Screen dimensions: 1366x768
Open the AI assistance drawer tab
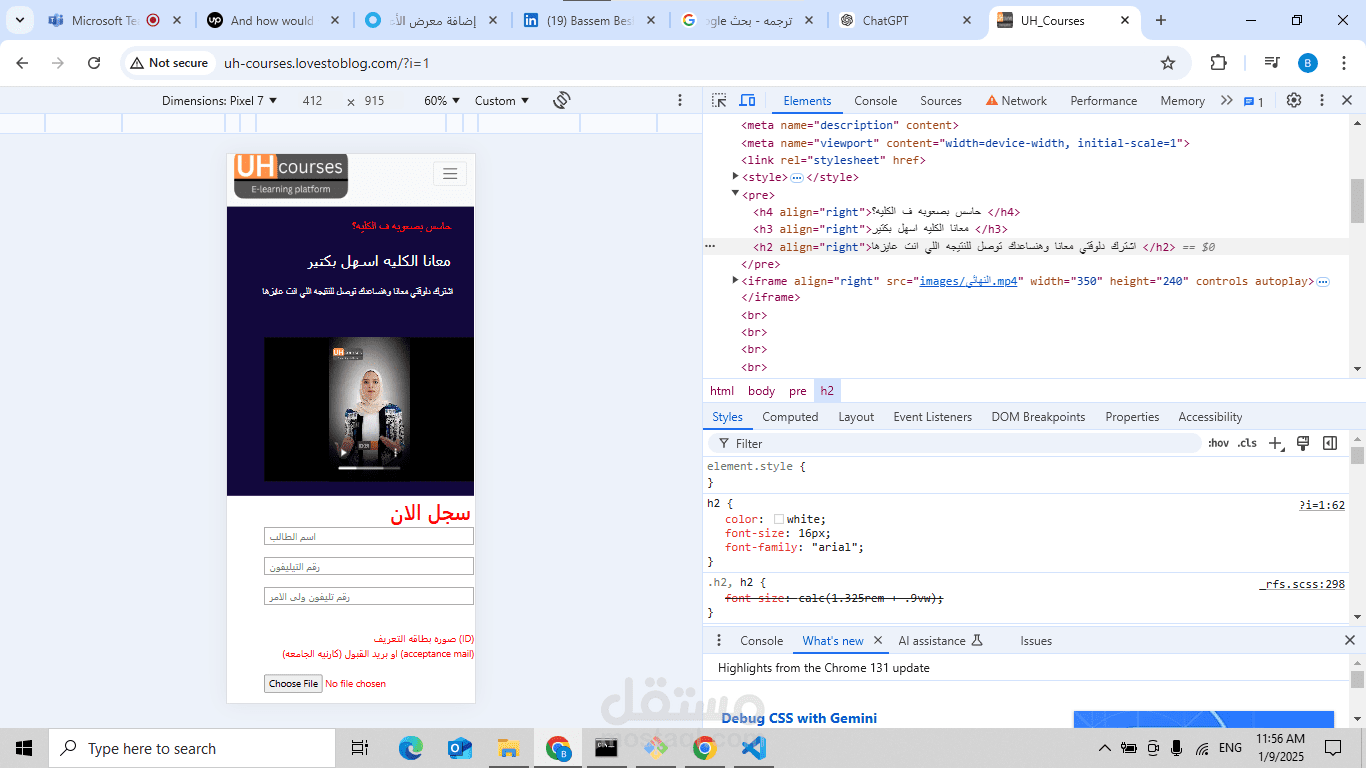(940, 641)
